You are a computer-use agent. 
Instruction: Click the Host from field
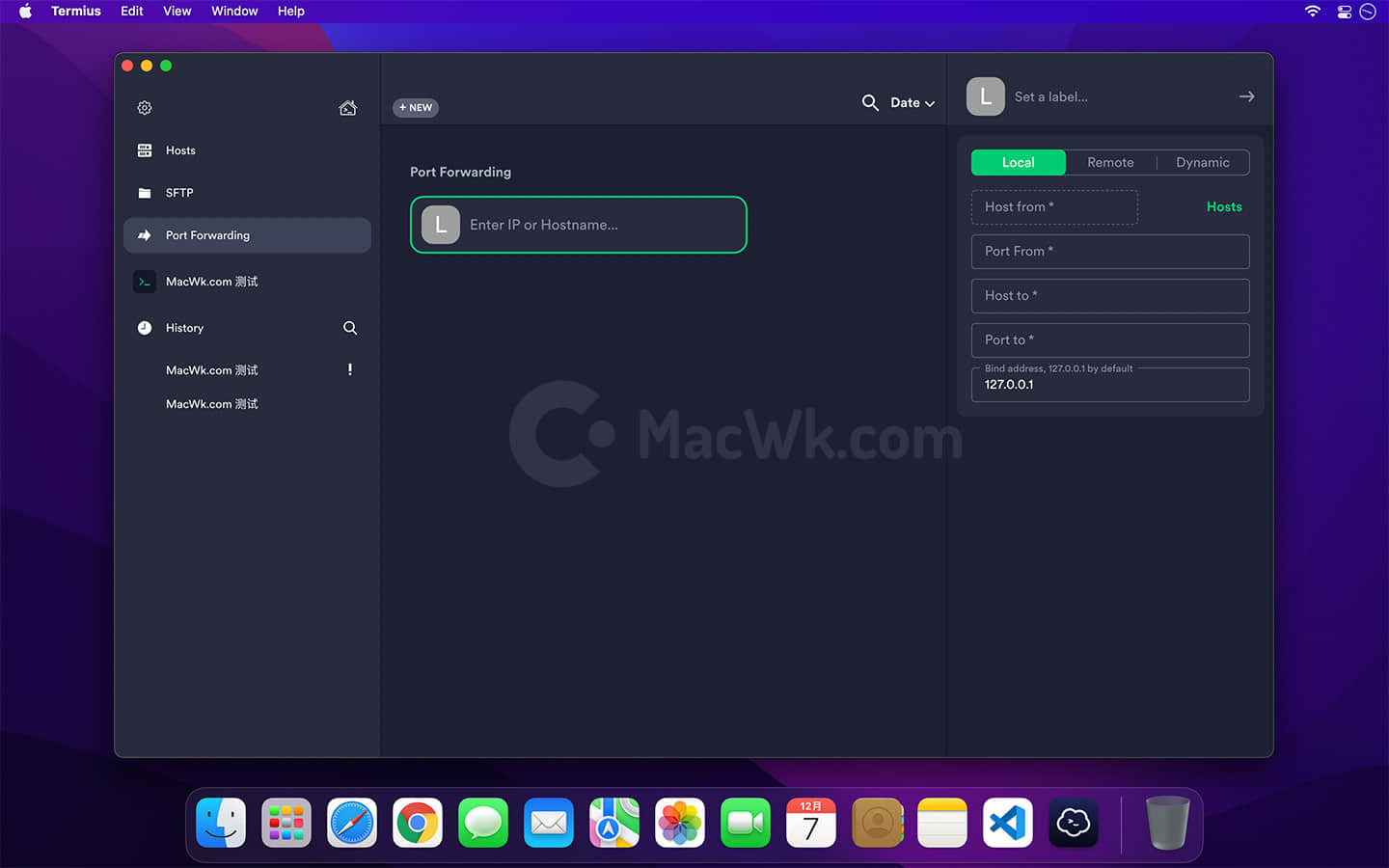[x=1054, y=207]
